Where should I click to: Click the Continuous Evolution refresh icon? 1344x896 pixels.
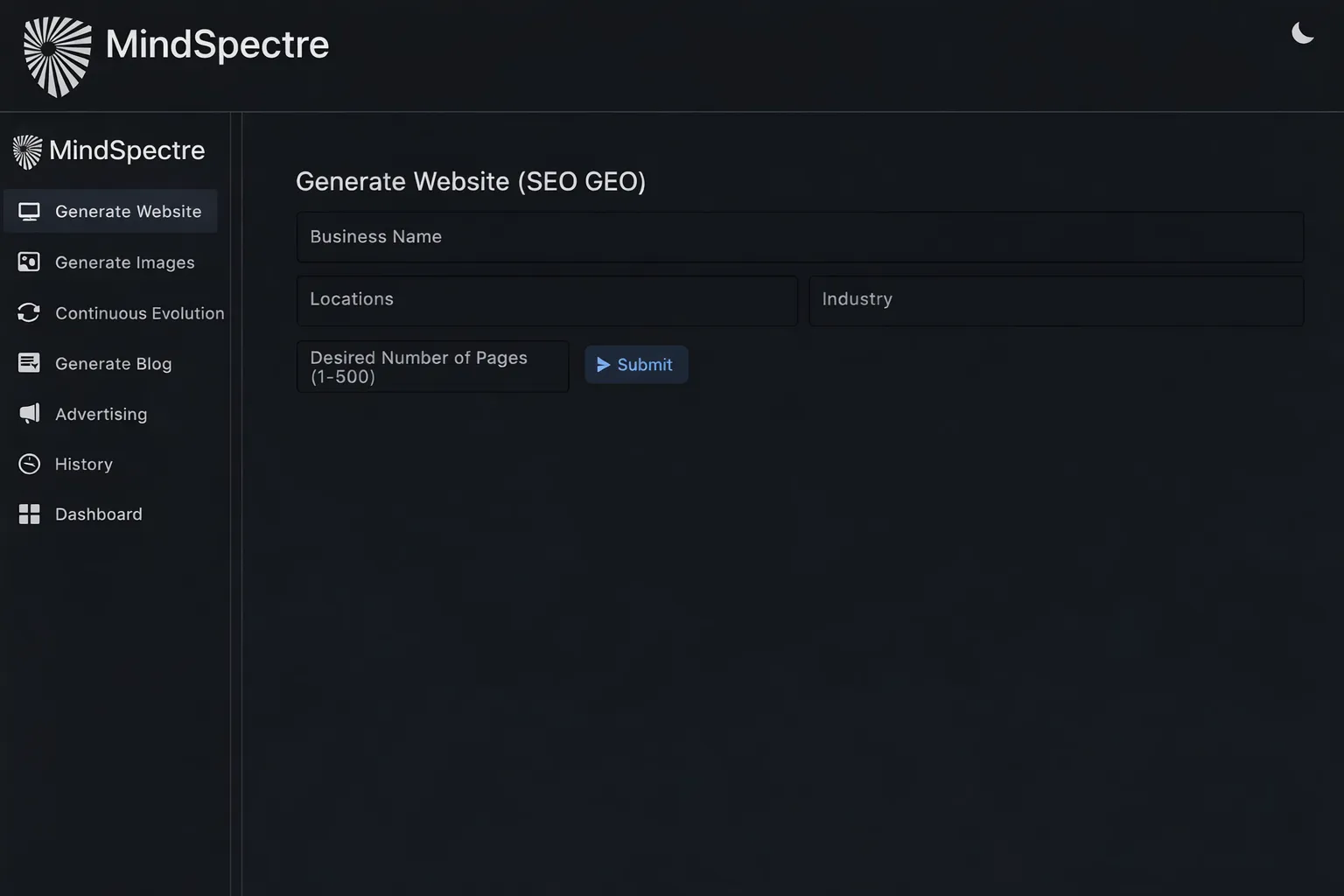click(29, 312)
